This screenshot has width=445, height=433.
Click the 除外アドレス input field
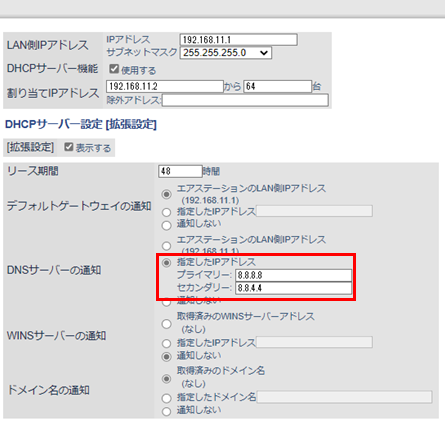(x=245, y=100)
